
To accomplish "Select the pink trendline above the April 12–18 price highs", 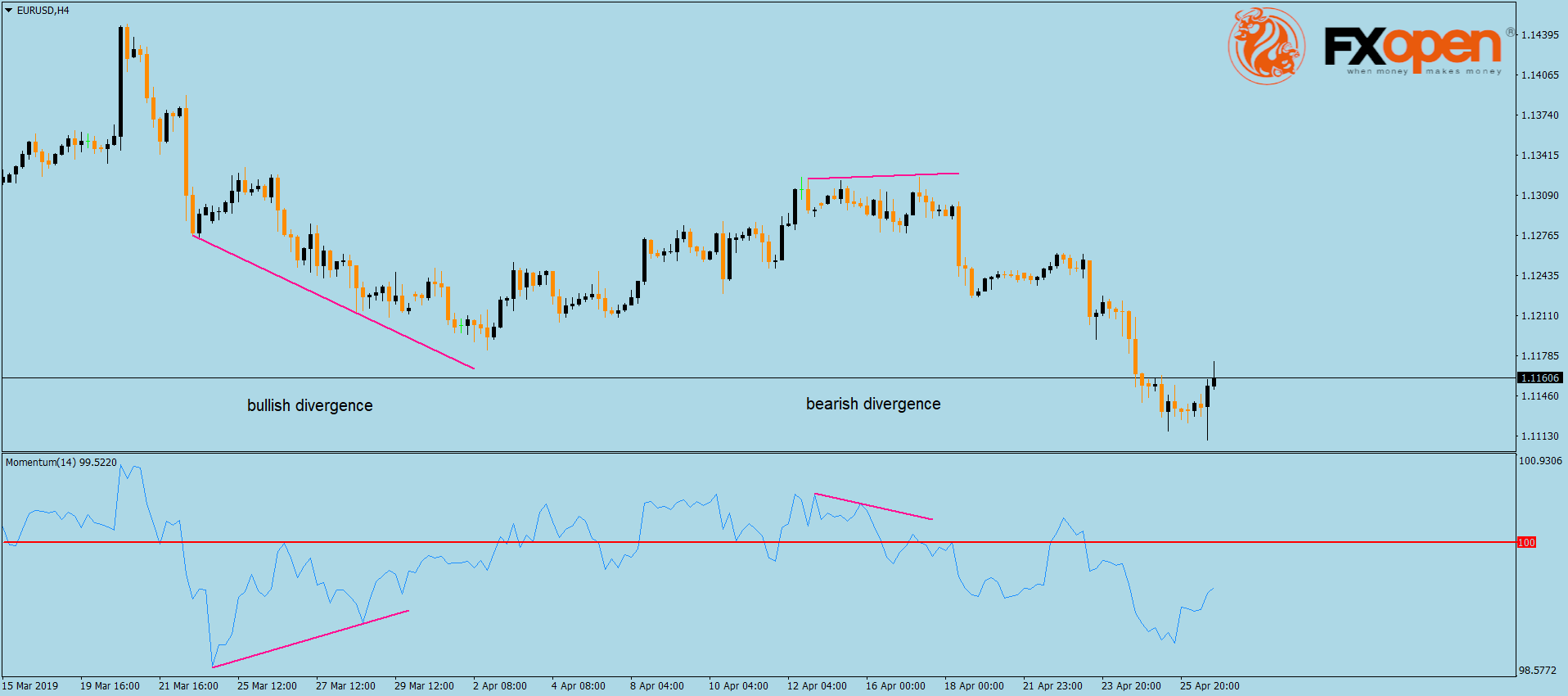I will (x=884, y=175).
